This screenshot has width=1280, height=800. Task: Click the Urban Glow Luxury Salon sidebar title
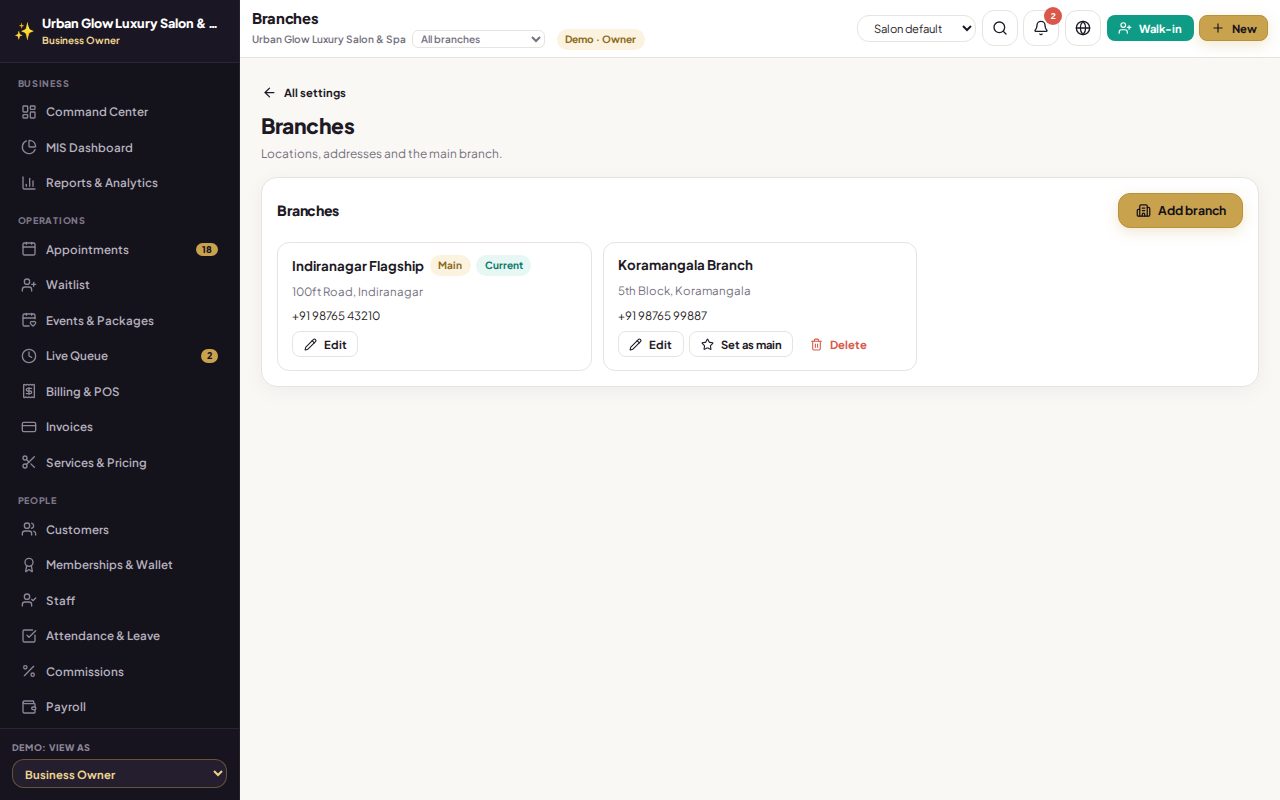[130, 23]
